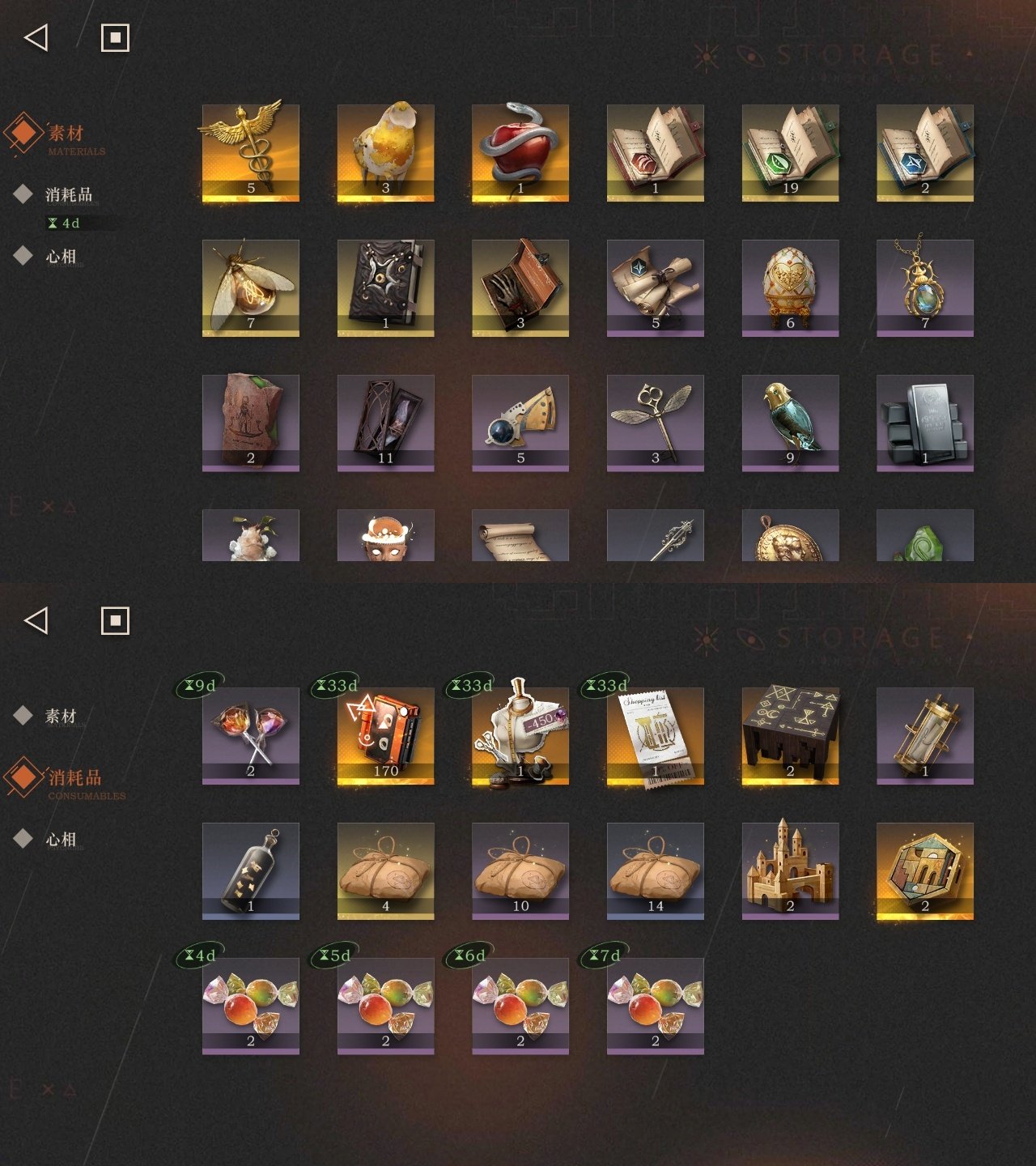The image size is (1036, 1166).
Task: Switch to 消耗品 tab in upper panel
Action: tap(68, 194)
